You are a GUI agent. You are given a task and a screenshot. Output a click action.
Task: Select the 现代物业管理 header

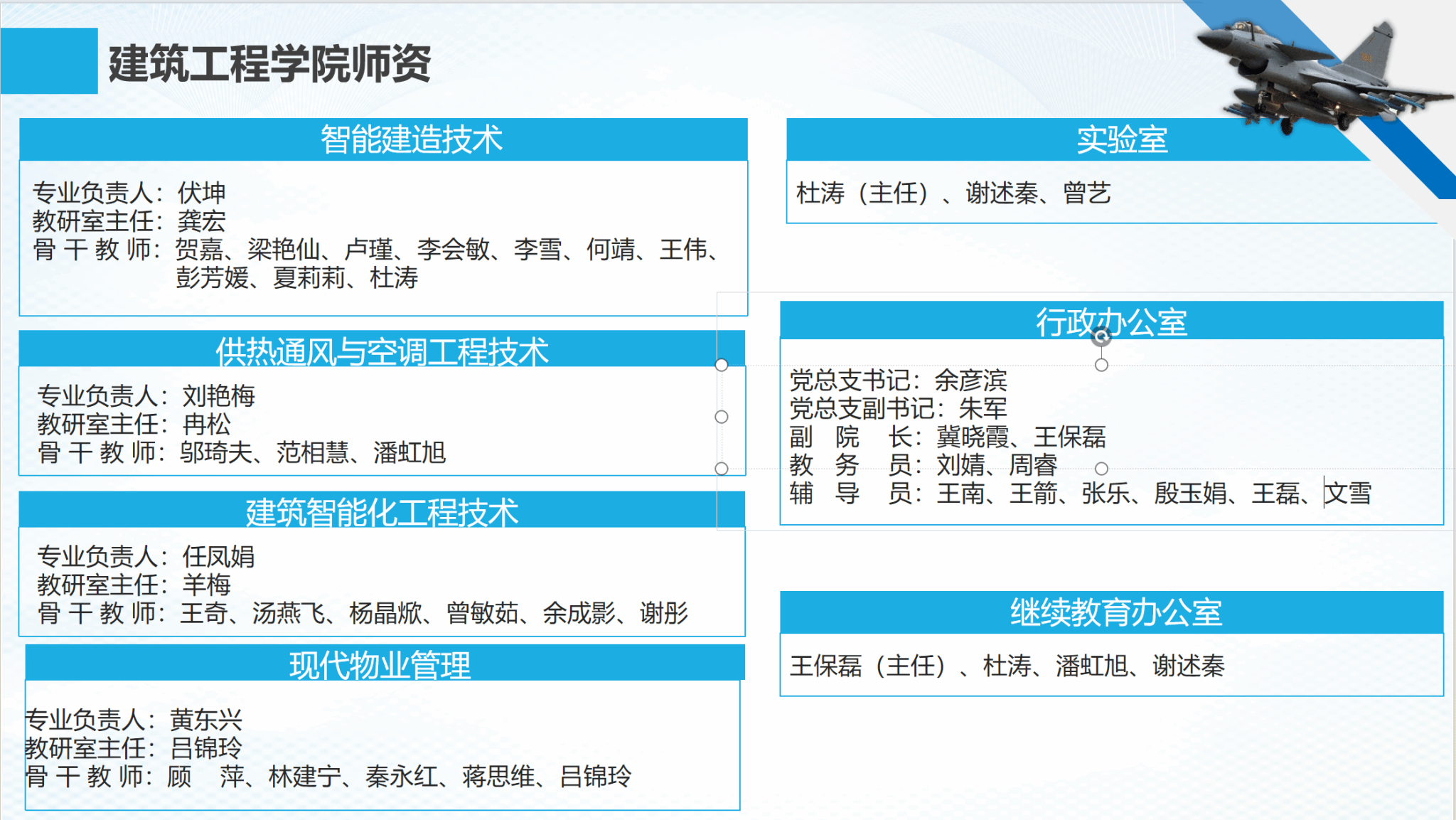(380, 665)
